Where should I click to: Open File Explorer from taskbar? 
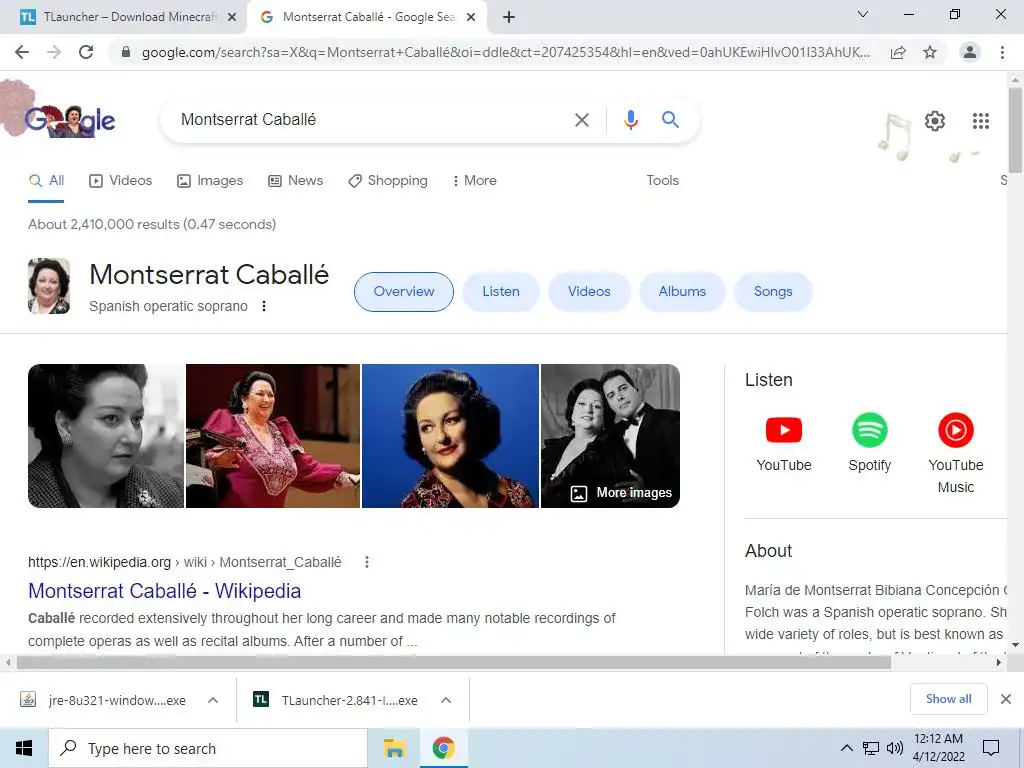pos(394,748)
